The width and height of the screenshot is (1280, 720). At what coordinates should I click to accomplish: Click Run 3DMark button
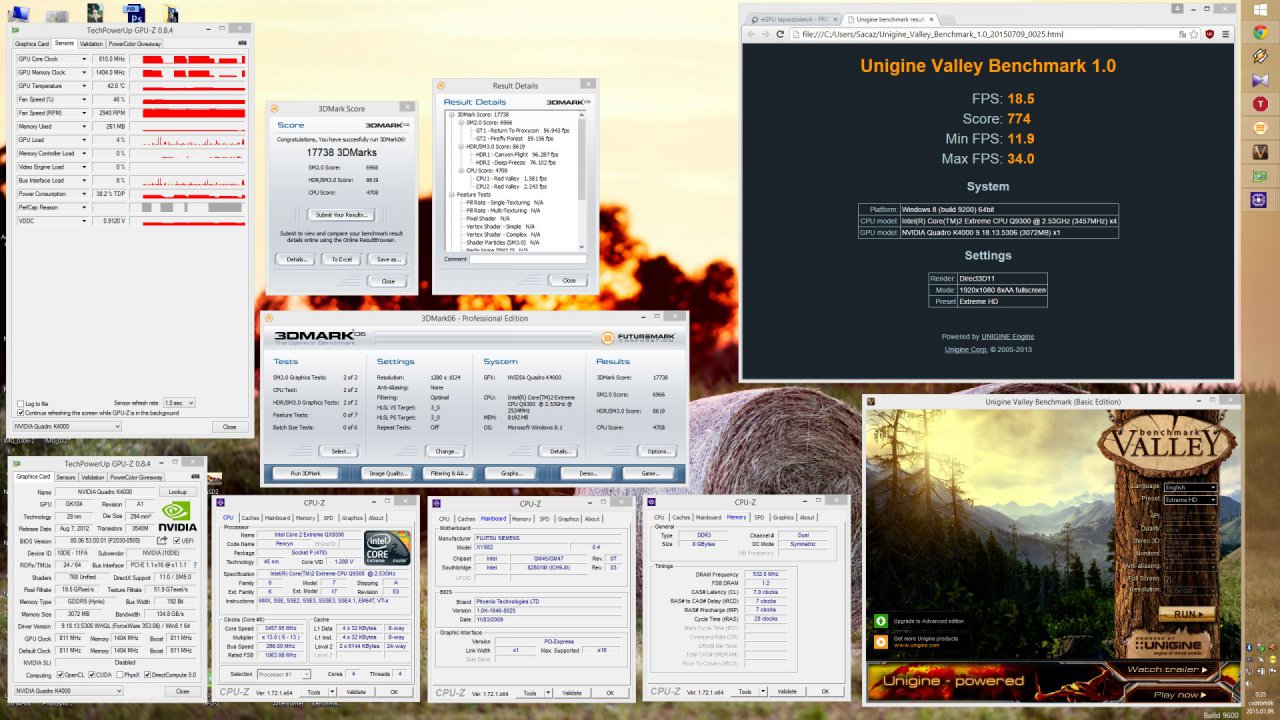(x=305, y=473)
